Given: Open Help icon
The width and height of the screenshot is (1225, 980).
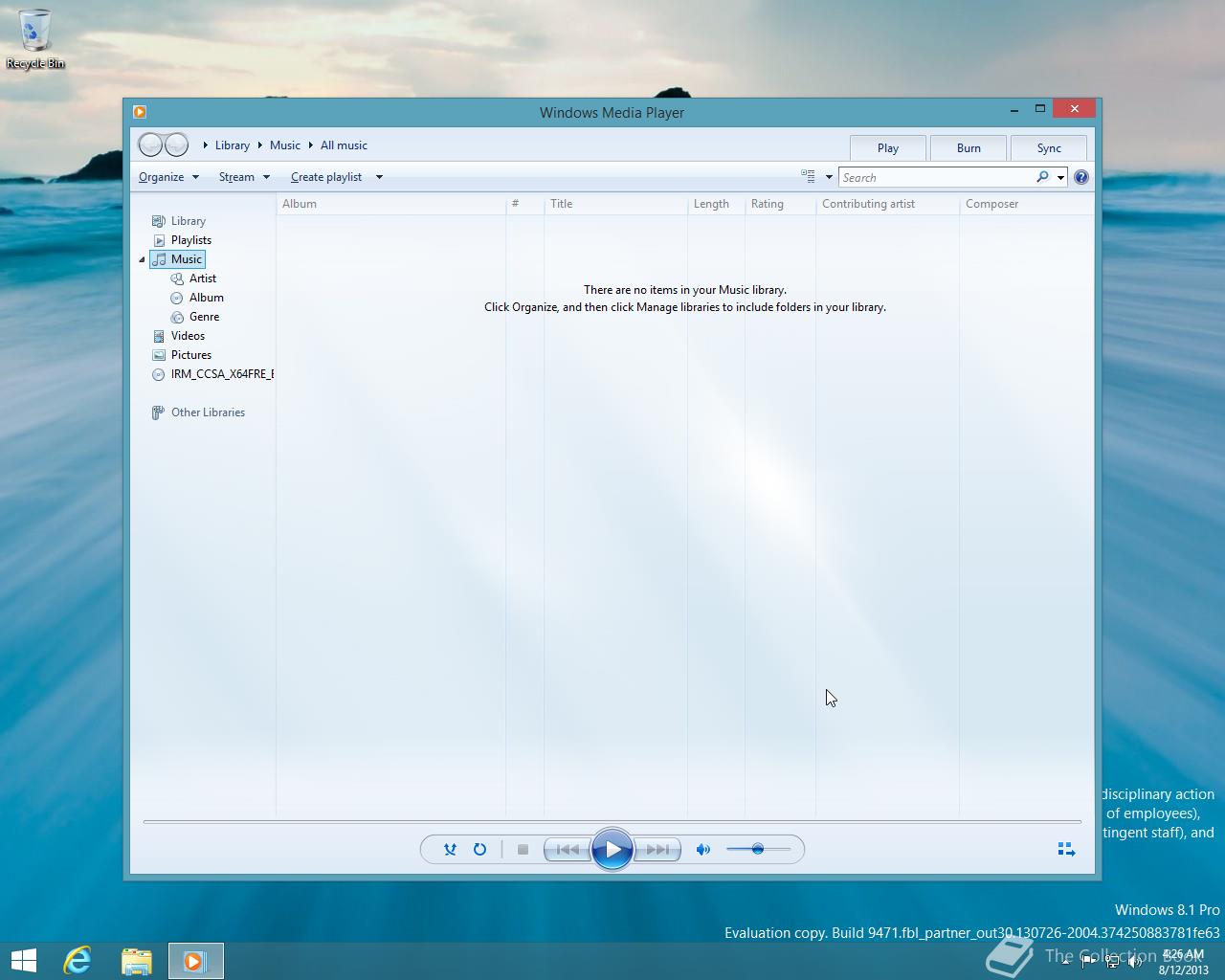Looking at the screenshot, I should [1081, 177].
